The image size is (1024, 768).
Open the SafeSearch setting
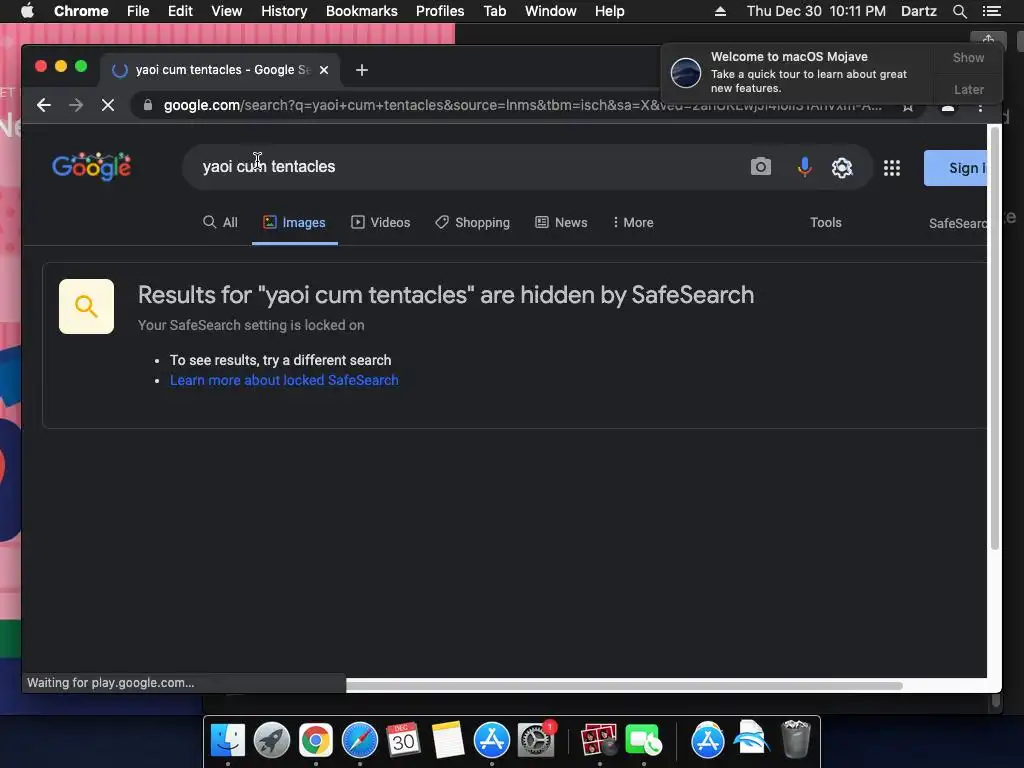[957, 223]
